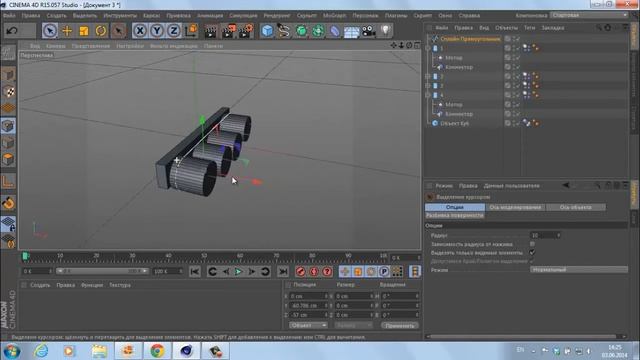The image size is (640, 360).
Task: Select the Texture mode checker icon
Action: tap(8, 91)
